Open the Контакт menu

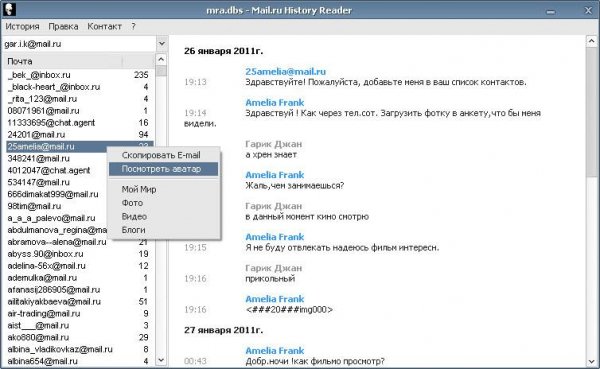pyautogui.click(x=104, y=26)
